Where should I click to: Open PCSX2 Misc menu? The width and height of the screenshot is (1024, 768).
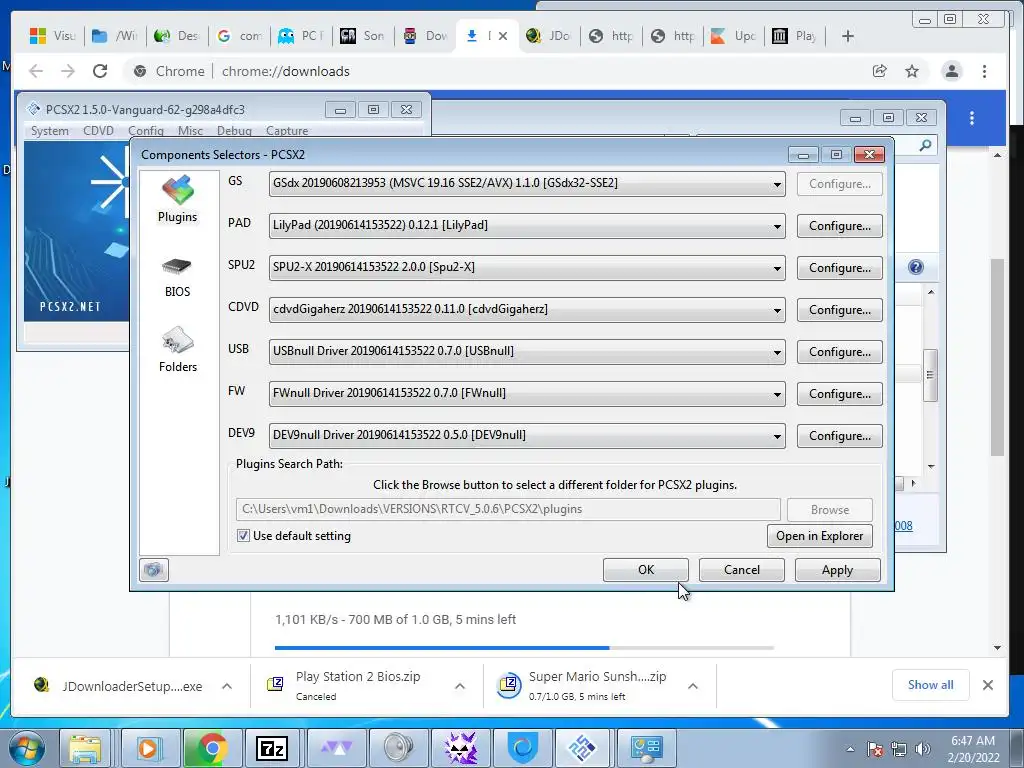[x=190, y=131]
